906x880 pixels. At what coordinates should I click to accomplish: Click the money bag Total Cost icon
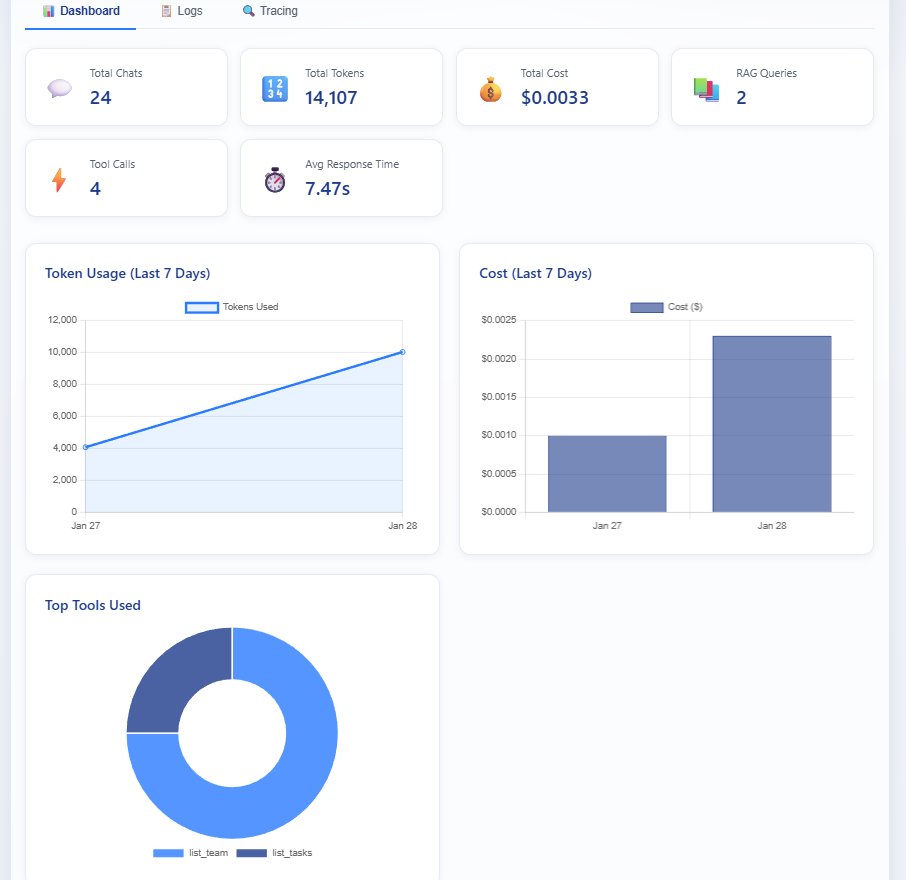click(x=490, y=89)
